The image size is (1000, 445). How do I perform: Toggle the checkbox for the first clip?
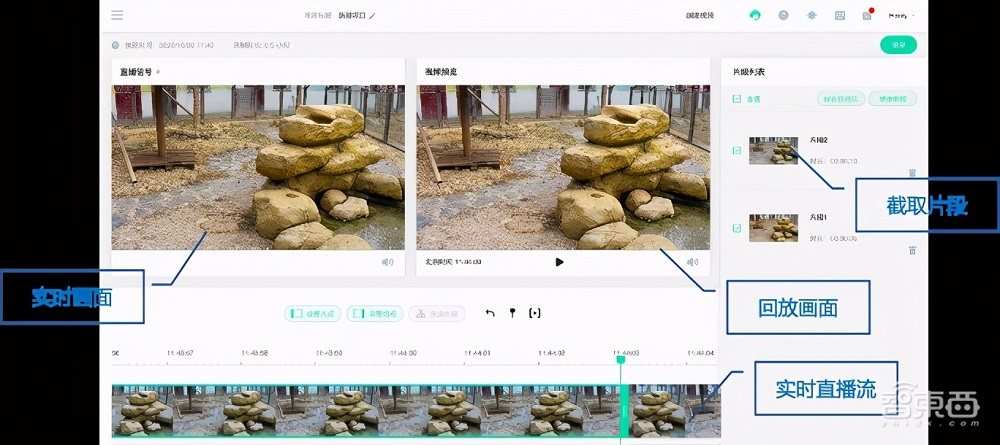pos(737,151)
